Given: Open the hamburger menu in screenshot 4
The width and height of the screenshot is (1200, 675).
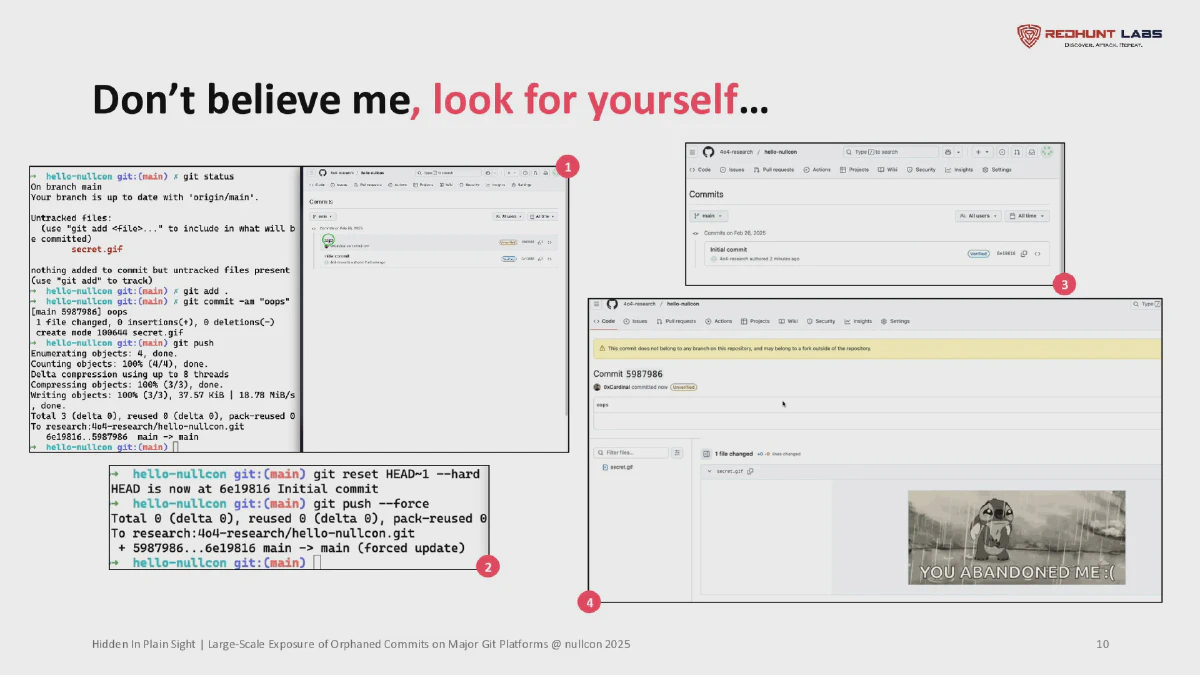Looking at the screenshot, I should click(596, 304).
